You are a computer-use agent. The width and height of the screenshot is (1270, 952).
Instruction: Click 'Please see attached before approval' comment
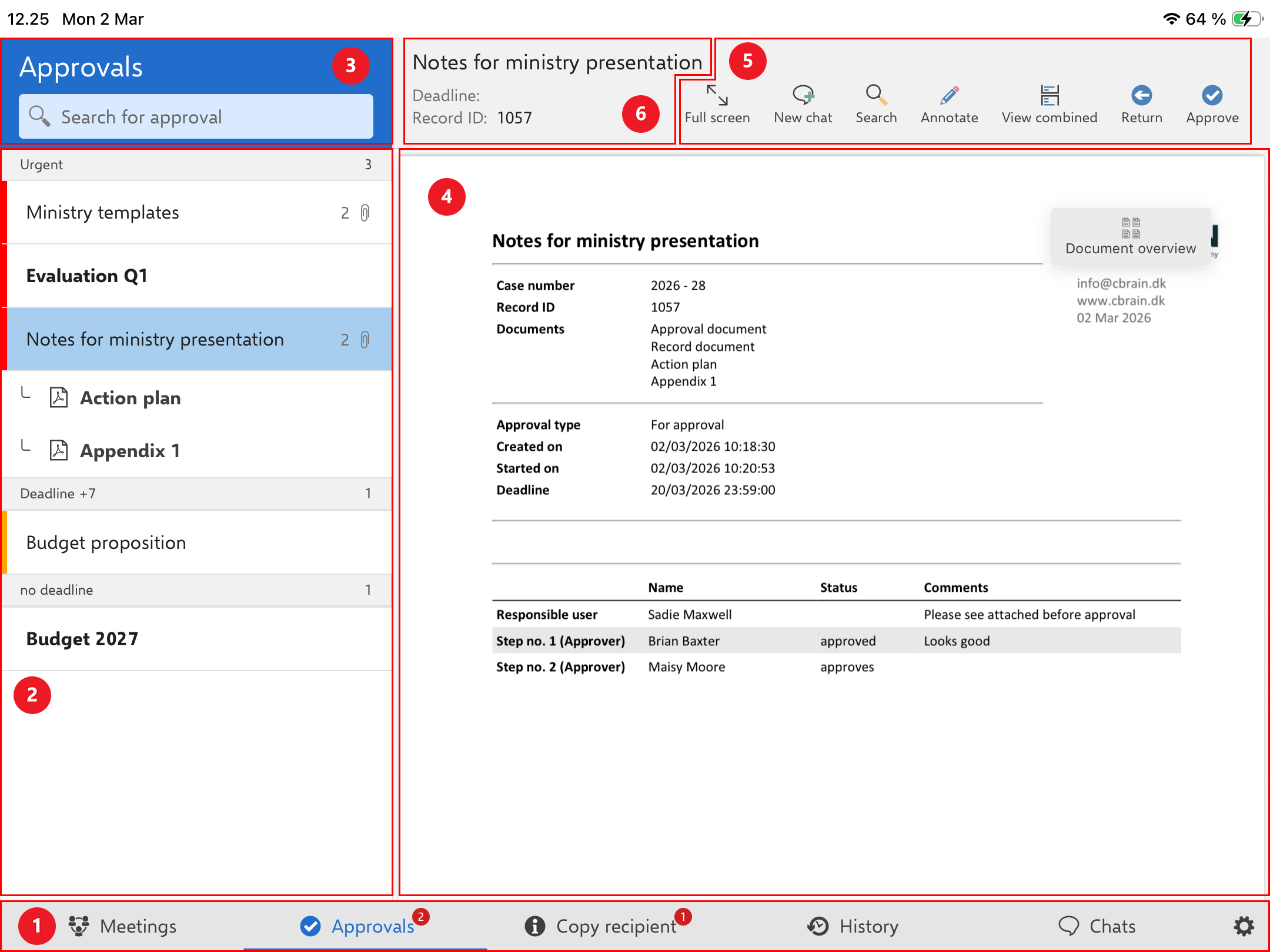click(1029, 615)
